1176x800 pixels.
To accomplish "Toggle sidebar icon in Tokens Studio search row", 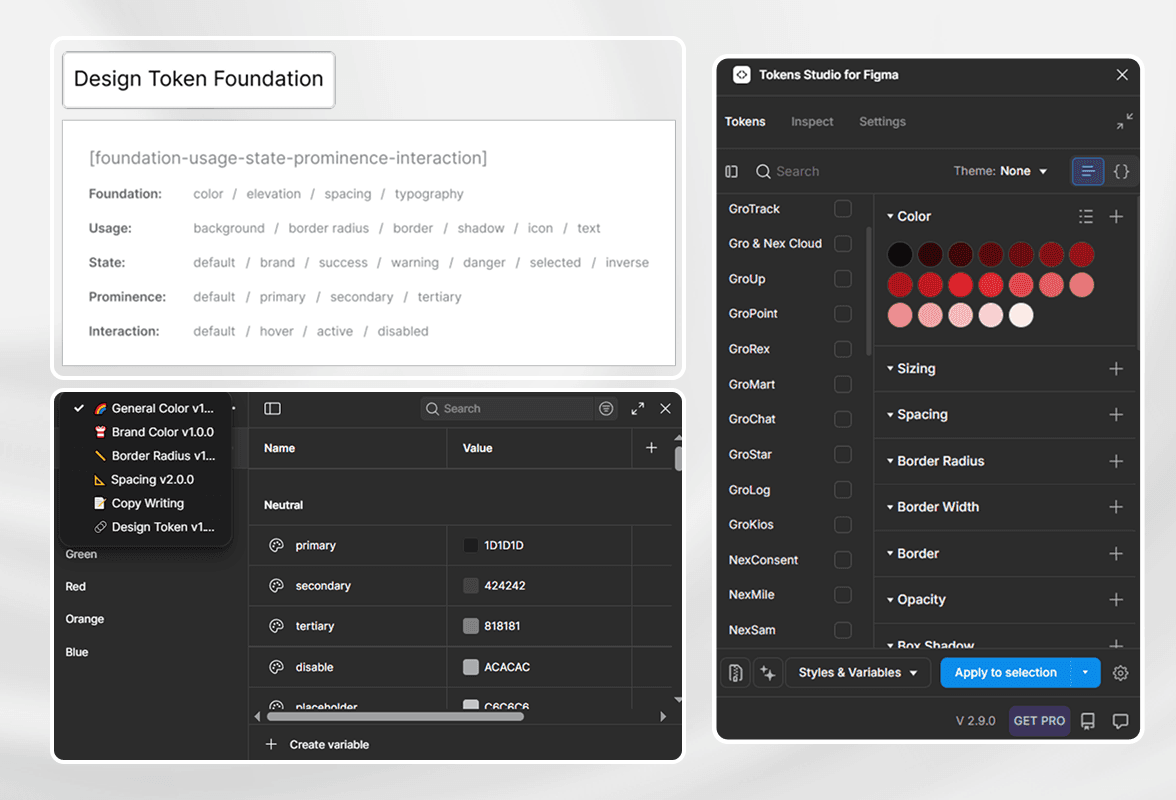I will click(x=731, y=172).
